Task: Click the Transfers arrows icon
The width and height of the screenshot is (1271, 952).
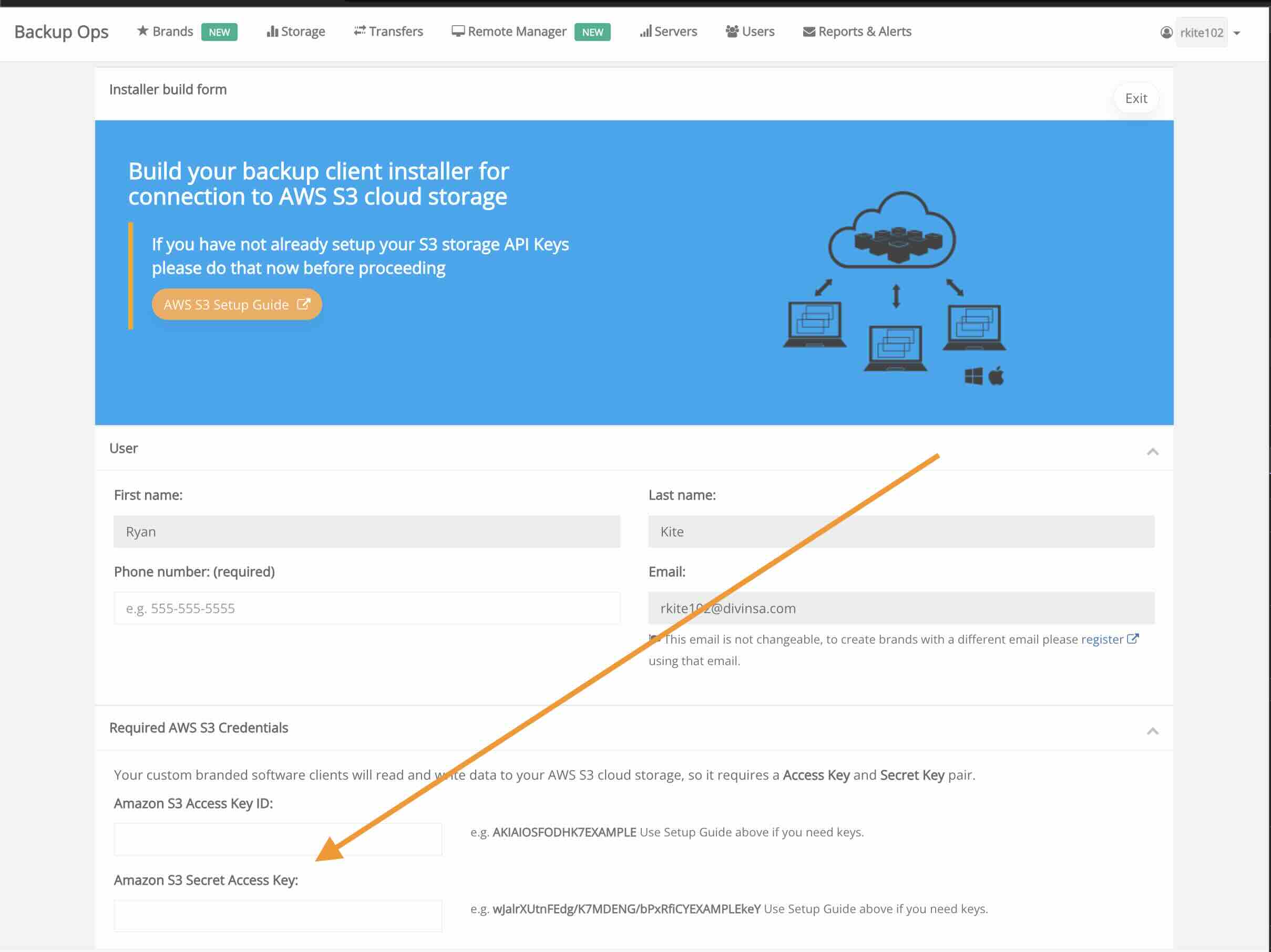Action: [x=360, y=31]
